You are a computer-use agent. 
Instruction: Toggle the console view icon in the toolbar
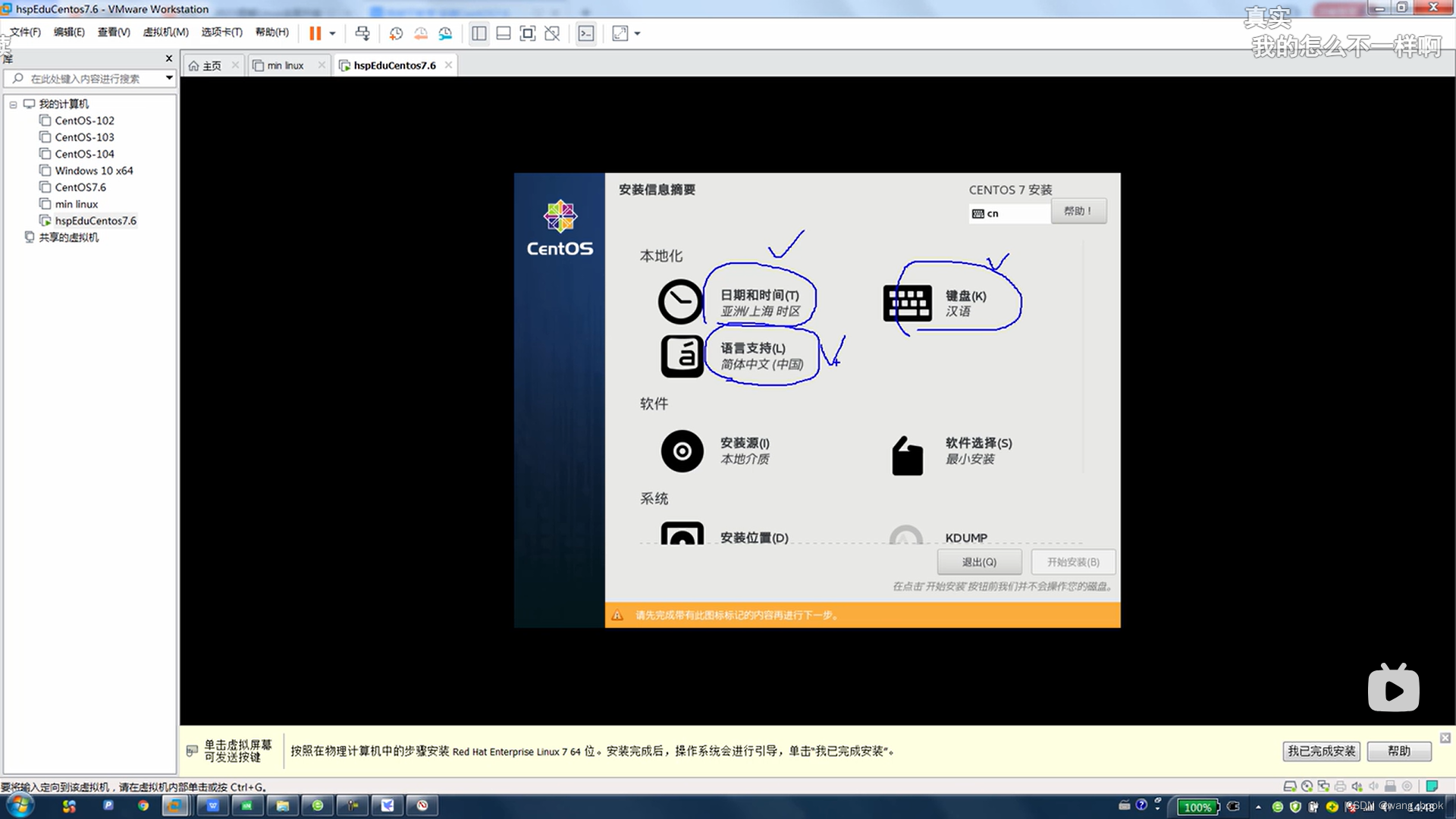[586, 33]
